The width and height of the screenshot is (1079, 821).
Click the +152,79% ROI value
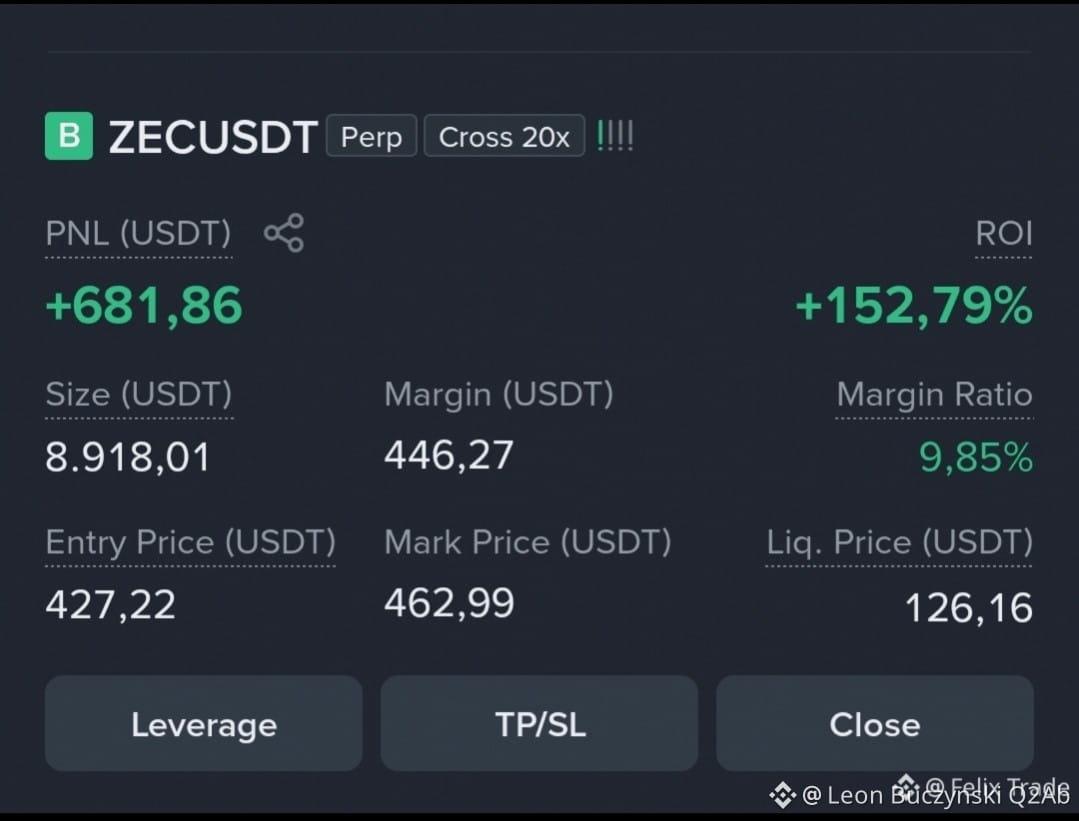click(x=914, y=305)
